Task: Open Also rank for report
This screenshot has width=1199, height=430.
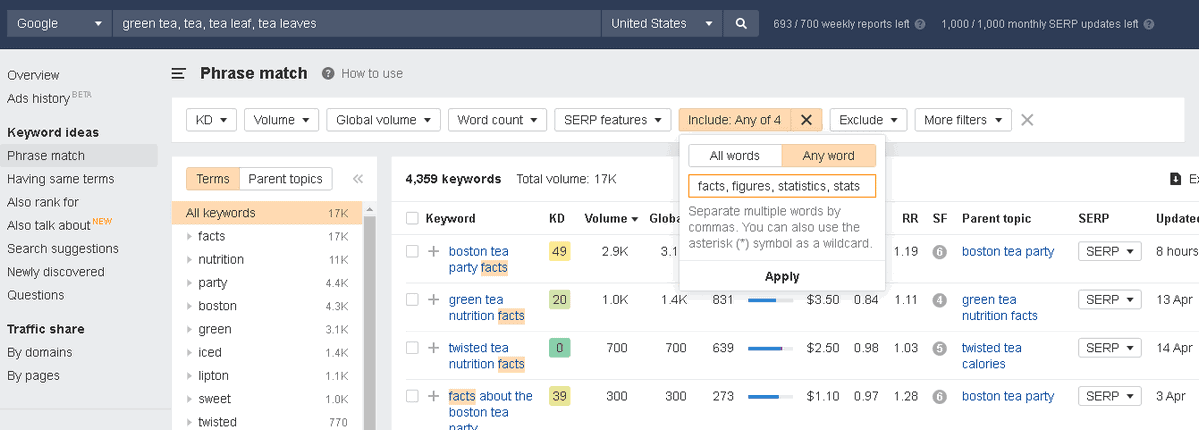Action: coord(43,202)
